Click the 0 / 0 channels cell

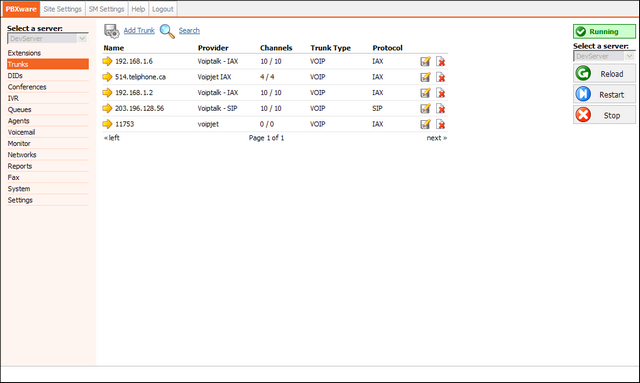267,124
